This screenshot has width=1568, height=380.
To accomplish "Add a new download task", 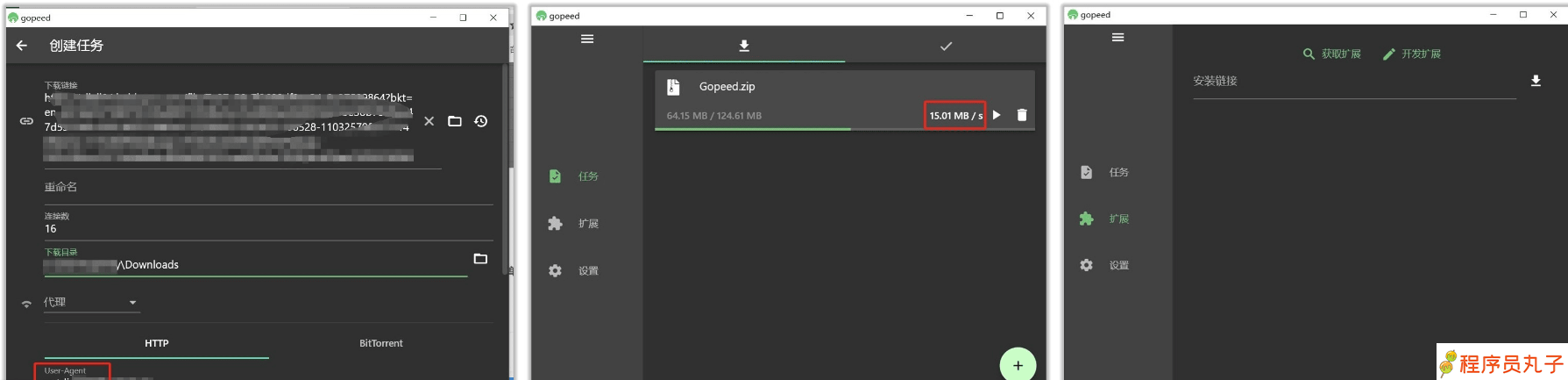I will click(1018, 364).
